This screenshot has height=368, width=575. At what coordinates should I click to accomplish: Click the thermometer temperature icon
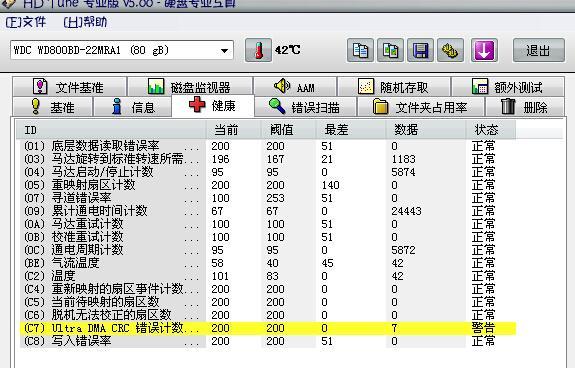pos(259,50)
